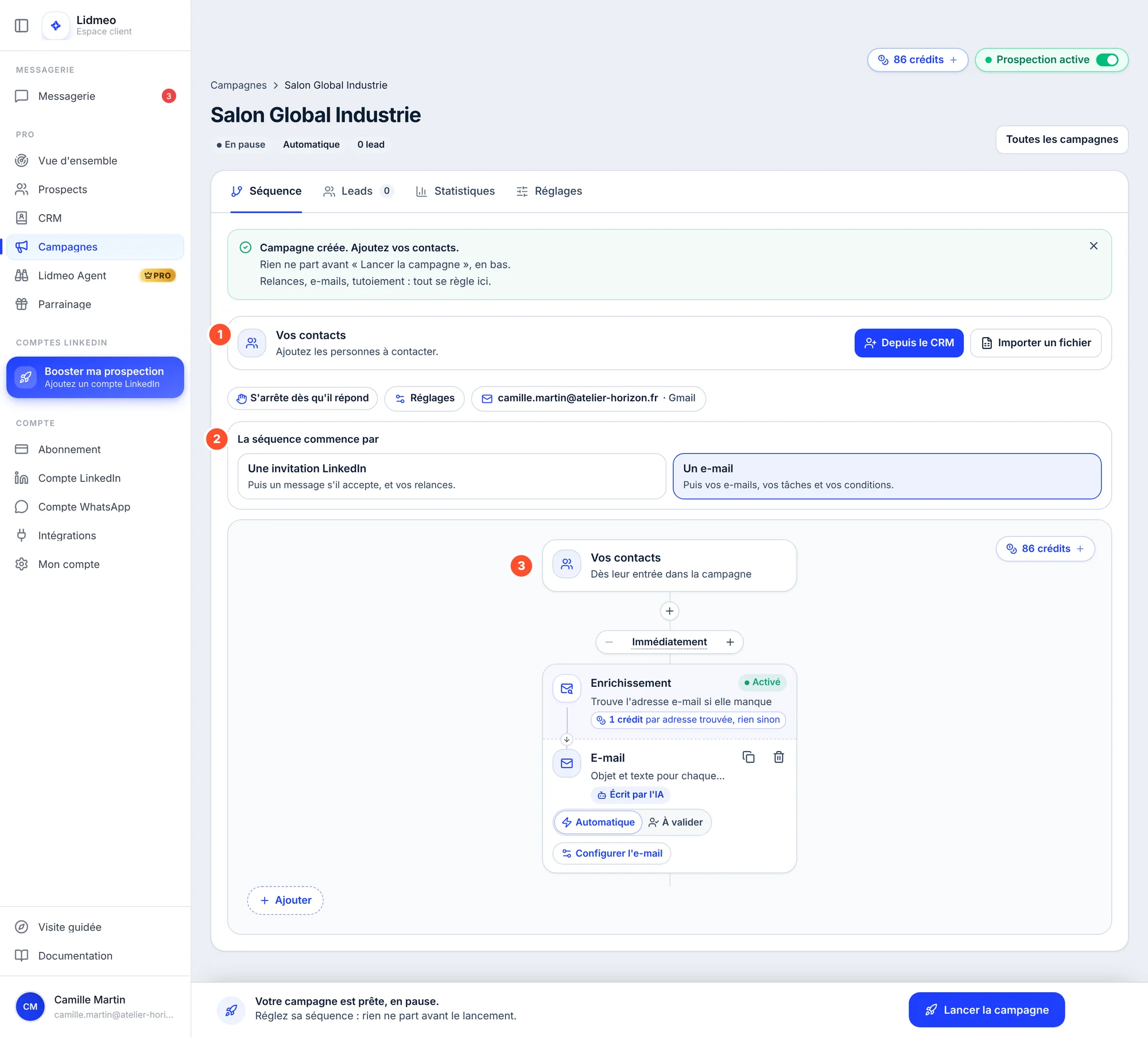This screenshot has height=1037, width=1148.
Task: Open Documentation link
Action: point(95,956)
